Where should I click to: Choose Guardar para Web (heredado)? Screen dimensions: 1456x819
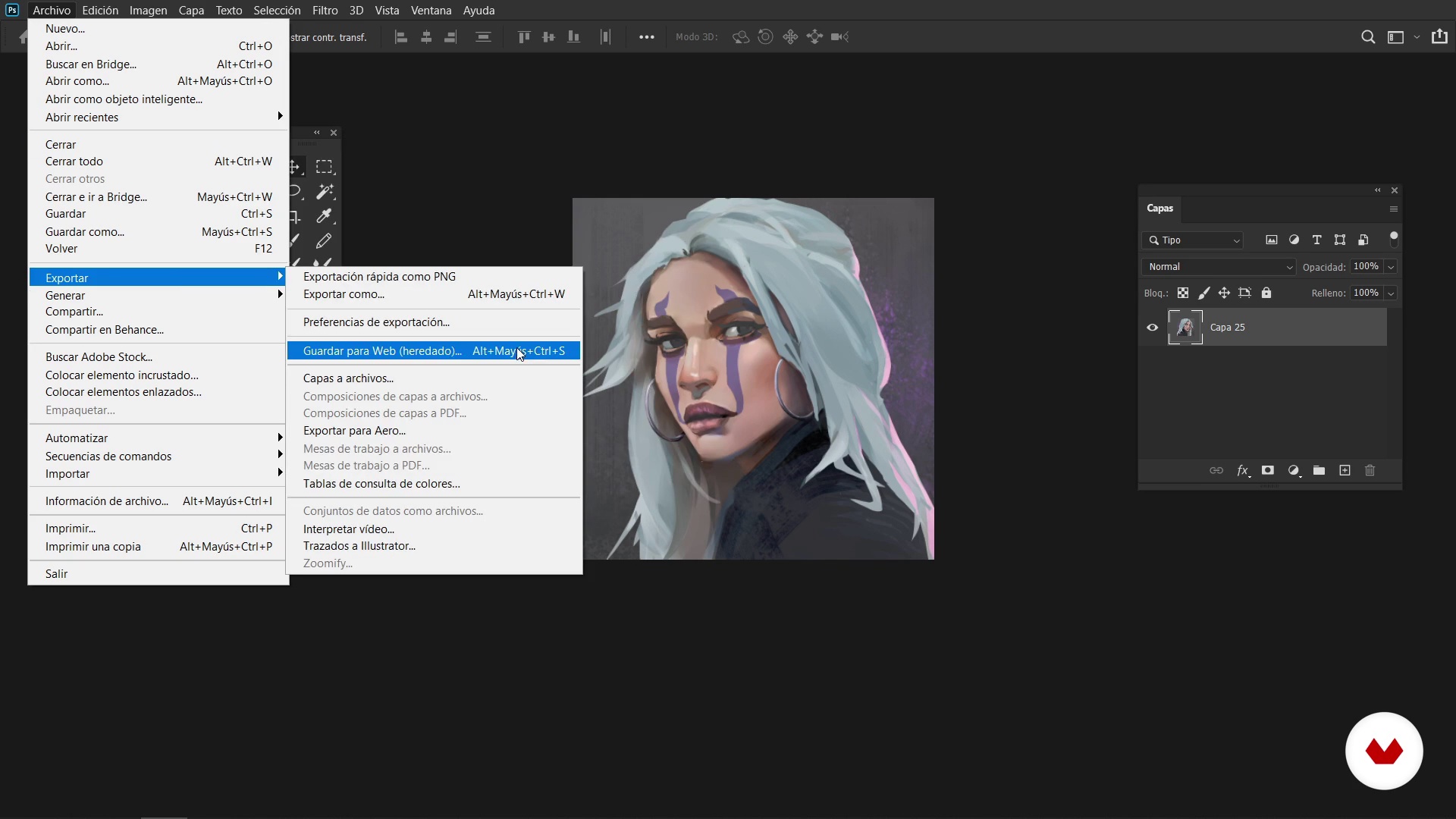[434, 351]
